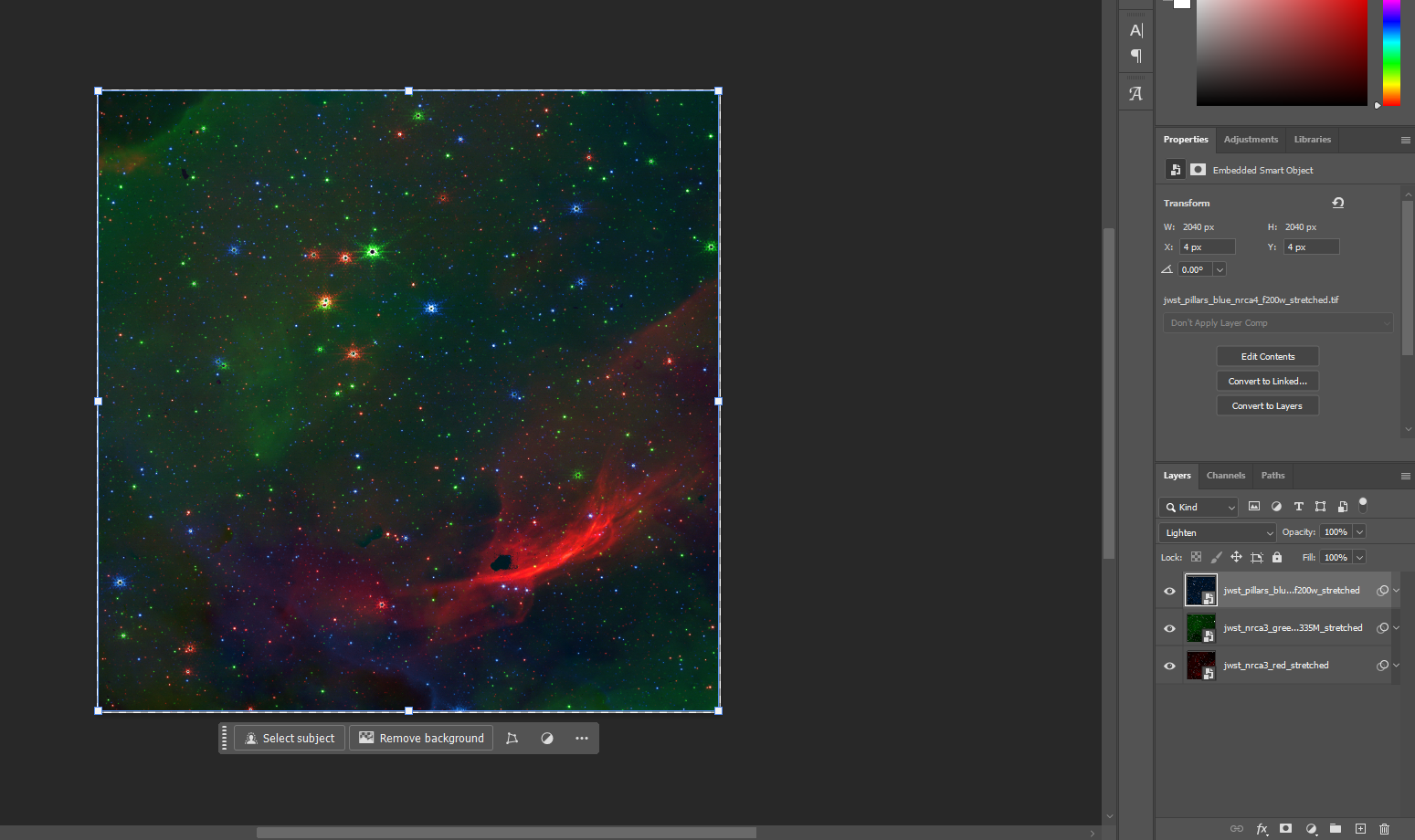Hide the jwst_nrca3_red_stretched layer

pos(1169,666)
